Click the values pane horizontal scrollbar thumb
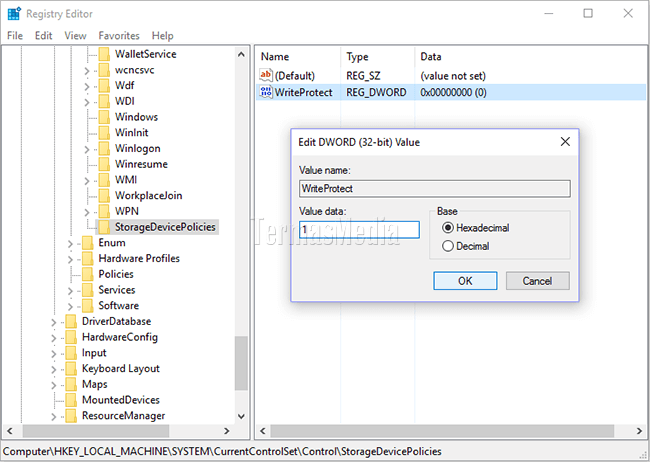Screen dimensions: 650x462 [442, 431]
